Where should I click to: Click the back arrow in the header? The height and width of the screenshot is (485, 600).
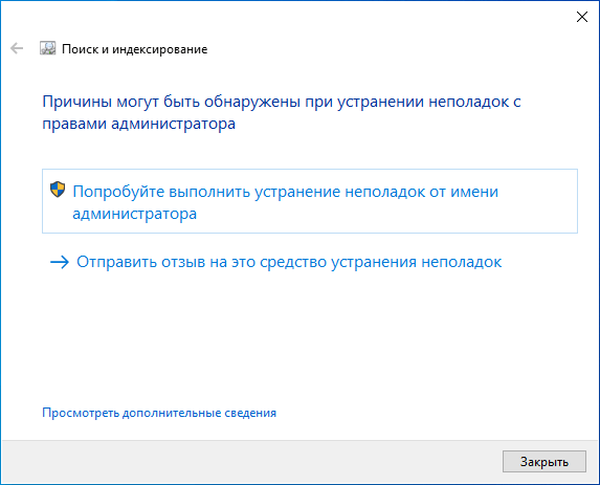(17, 48)
